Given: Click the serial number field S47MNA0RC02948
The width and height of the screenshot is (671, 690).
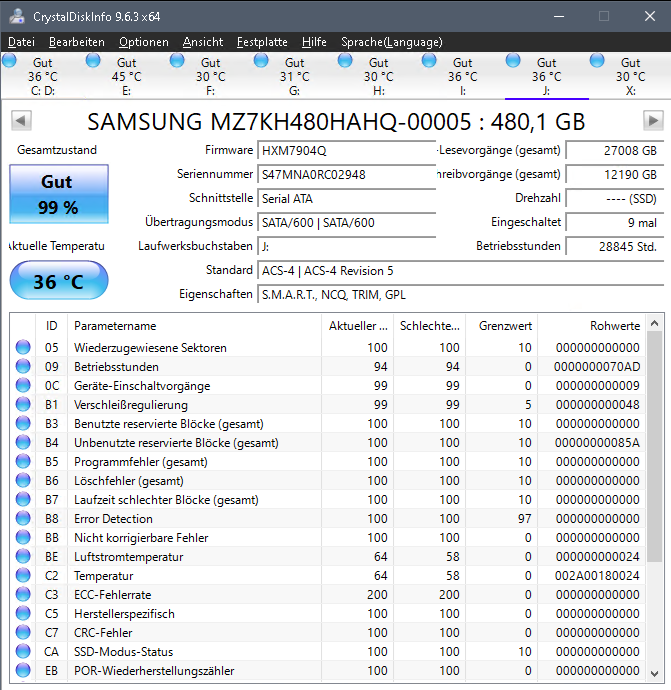Looking at the screenshot, I should [346, 175].
